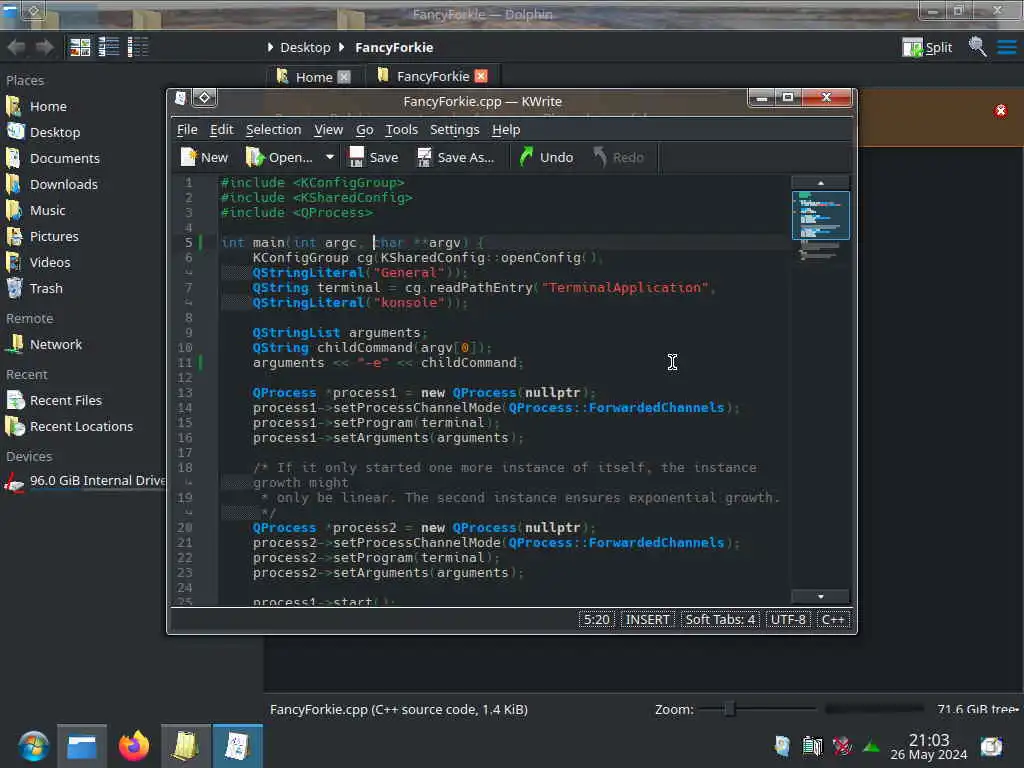Click the scrollbar up arrow in KWrite

click(x=820, y=183)
